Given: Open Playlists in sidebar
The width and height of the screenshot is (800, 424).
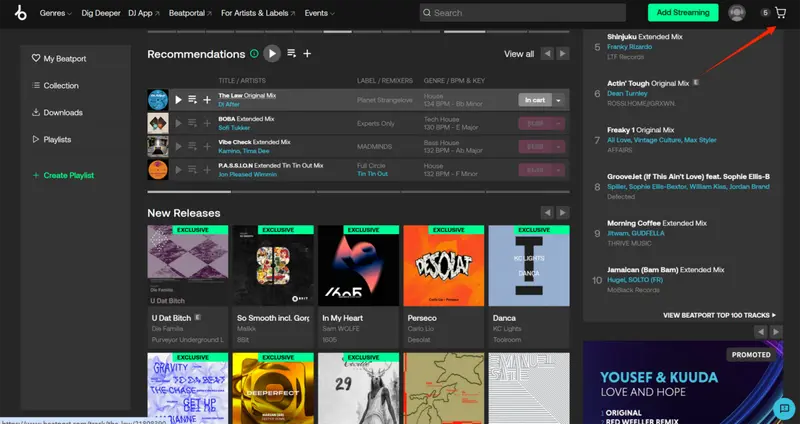Looking at the screenshot, I should (x=52, y=139).
